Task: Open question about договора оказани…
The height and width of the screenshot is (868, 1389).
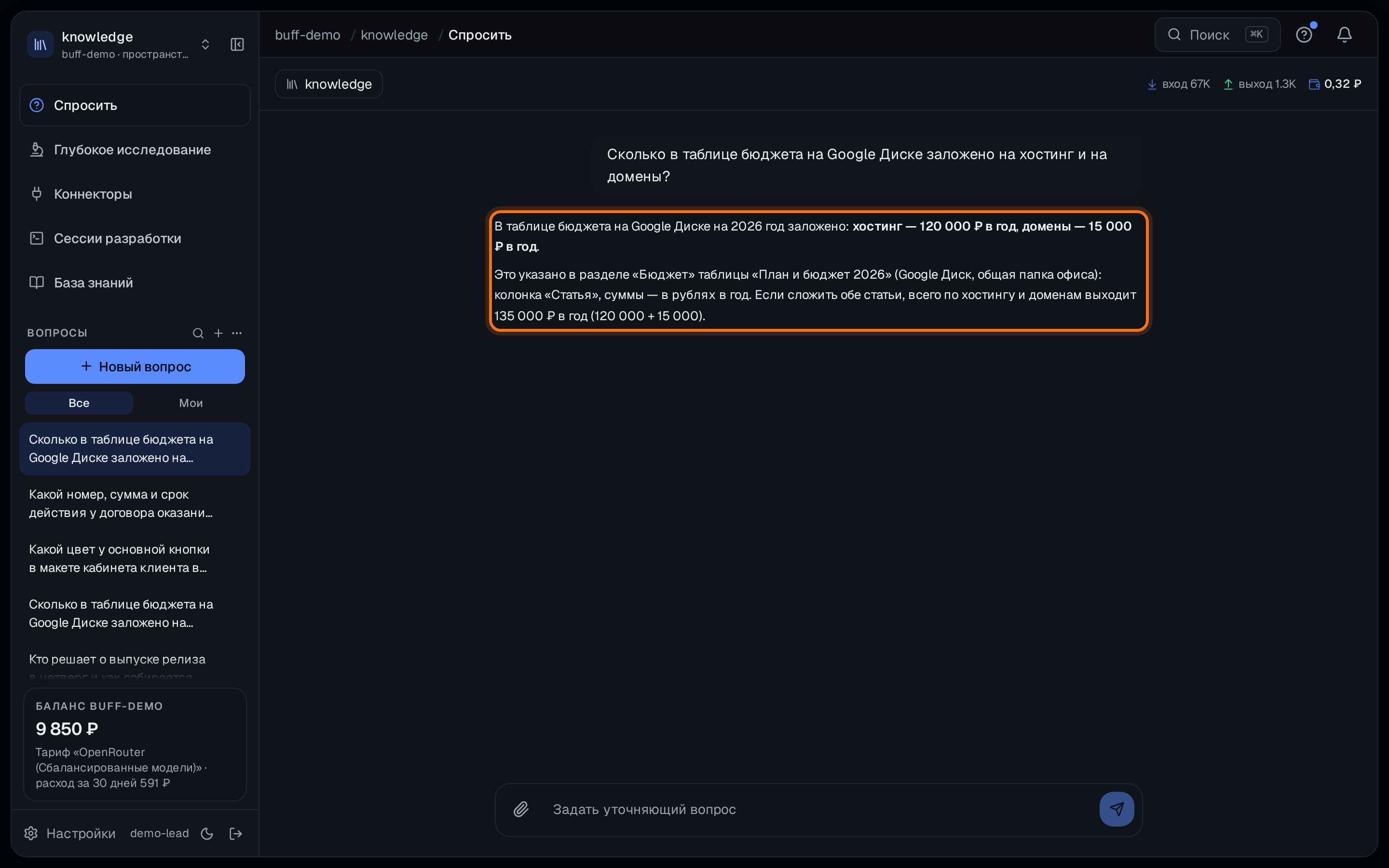Action: point(135,503)
